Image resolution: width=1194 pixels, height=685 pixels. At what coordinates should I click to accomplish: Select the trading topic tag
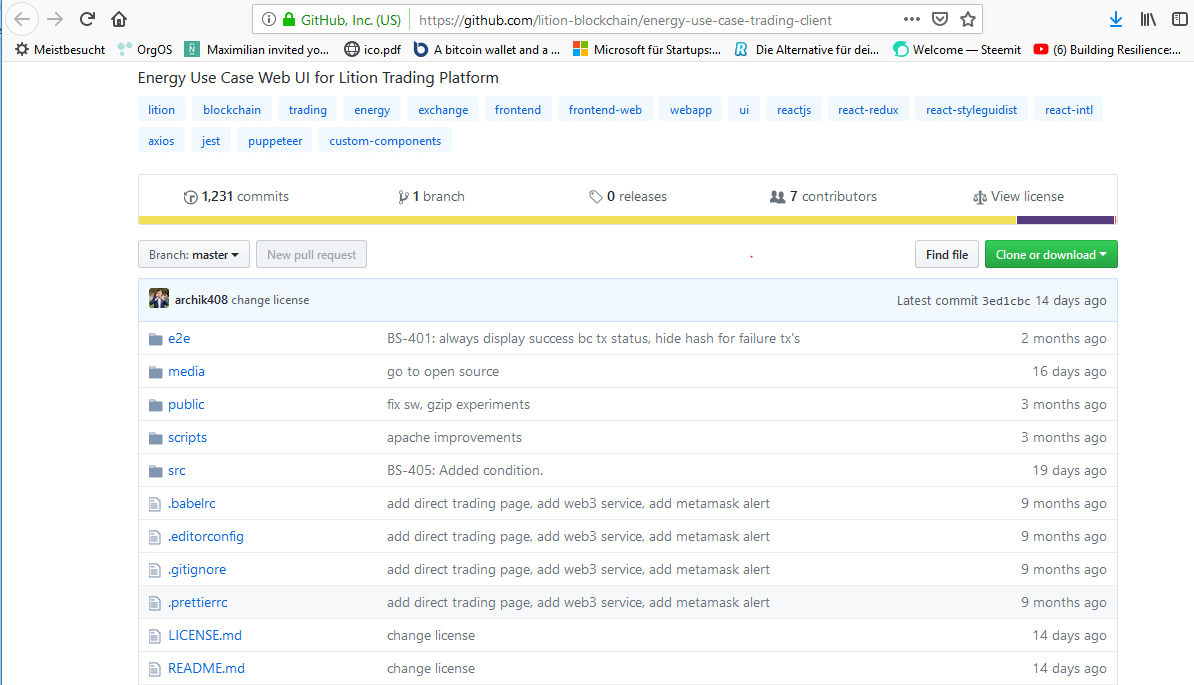[308, 110]
